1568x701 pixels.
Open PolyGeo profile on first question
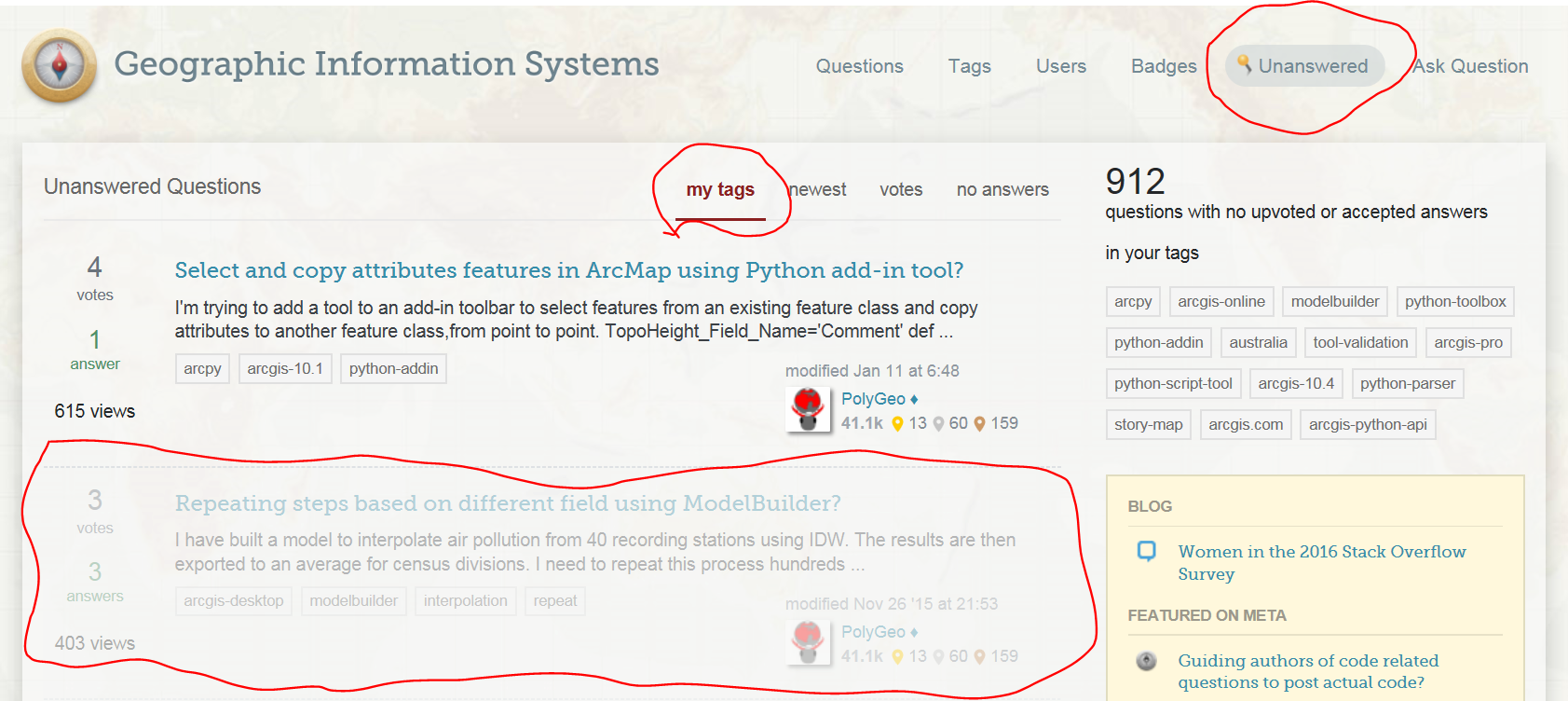[x=873, y=399]
